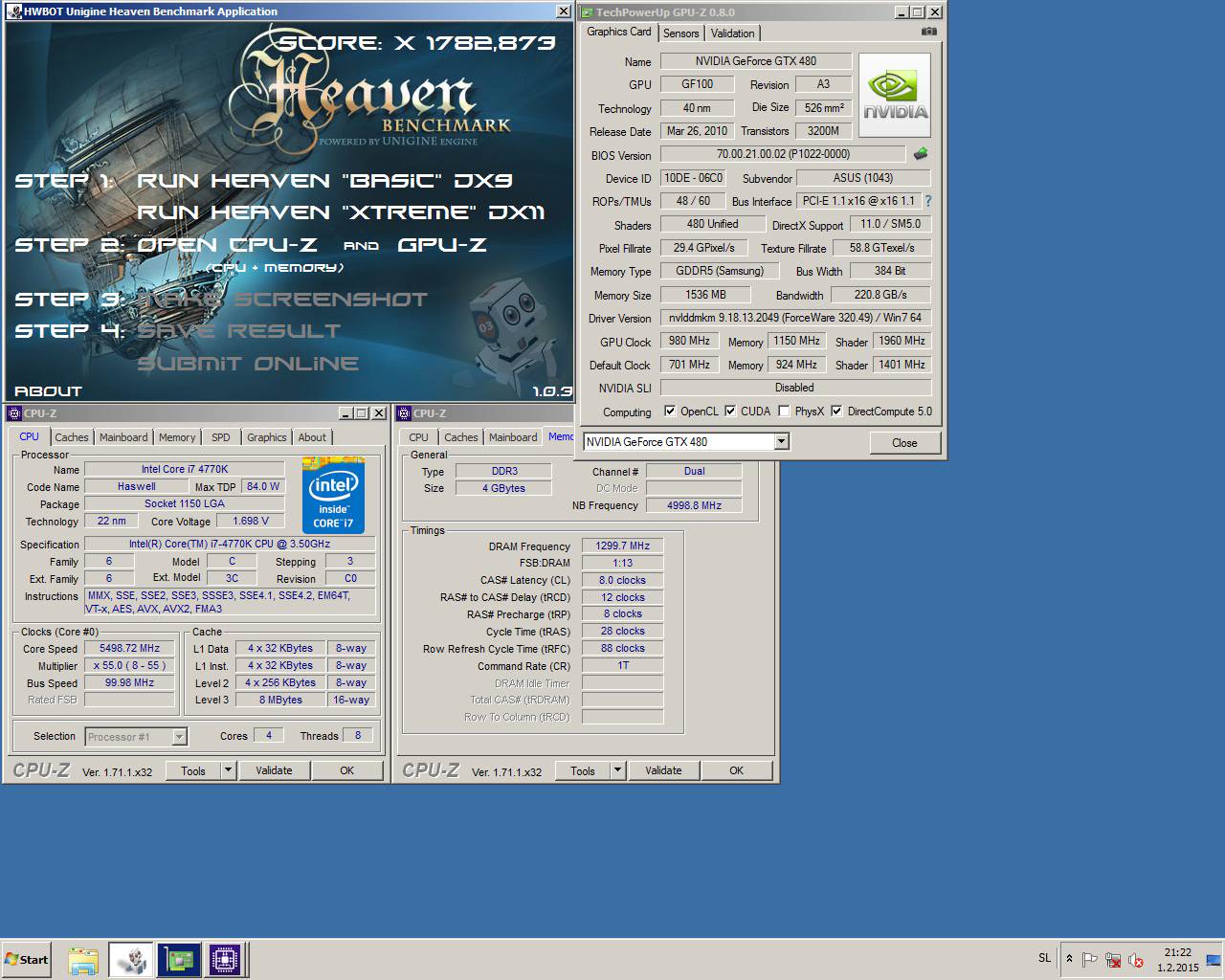The image size is (1225, 980).
Task: Click Tools button in right CPU-Z
Action: (x=583, y=770)
